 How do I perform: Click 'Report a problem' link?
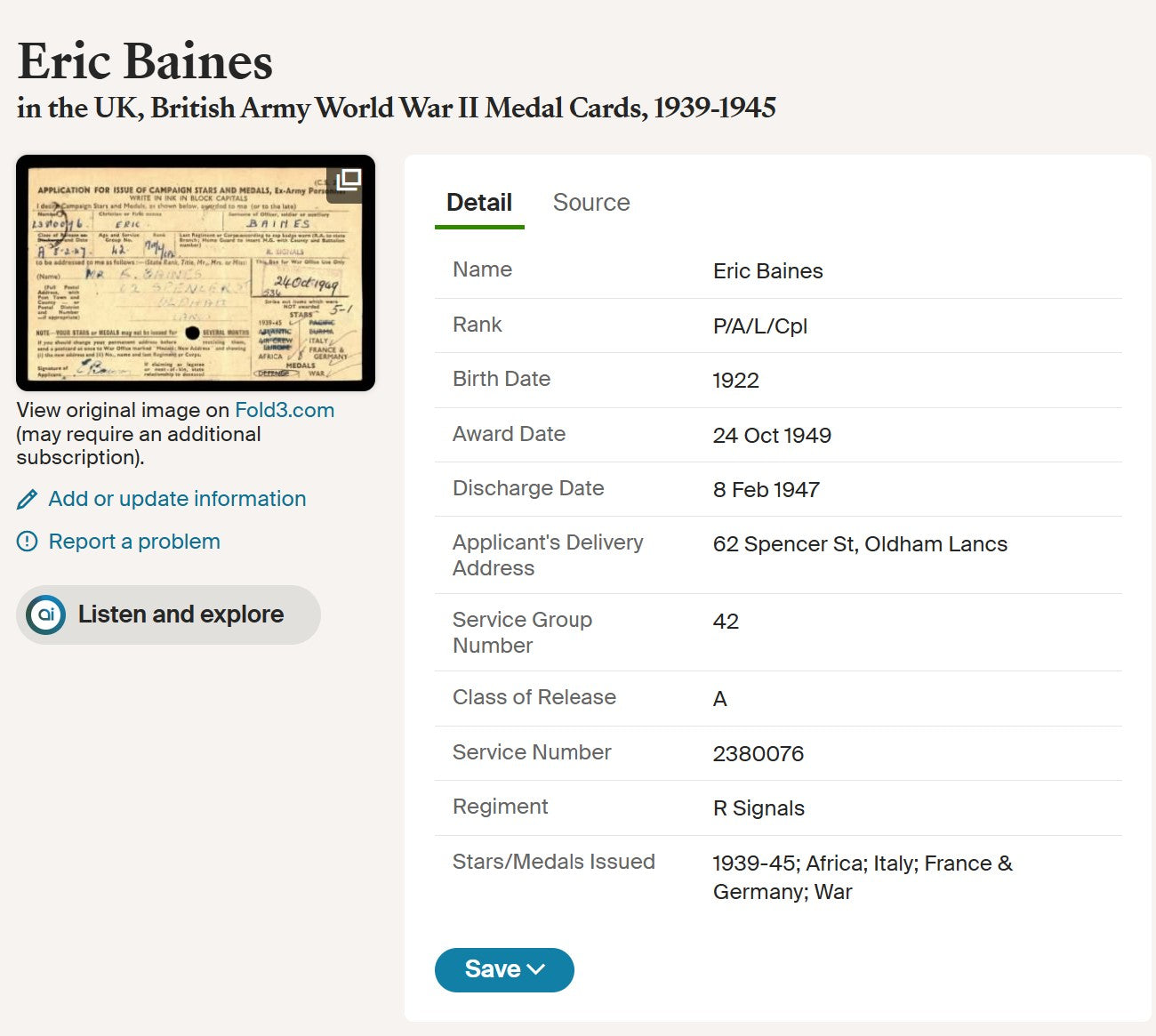(134, 542)
